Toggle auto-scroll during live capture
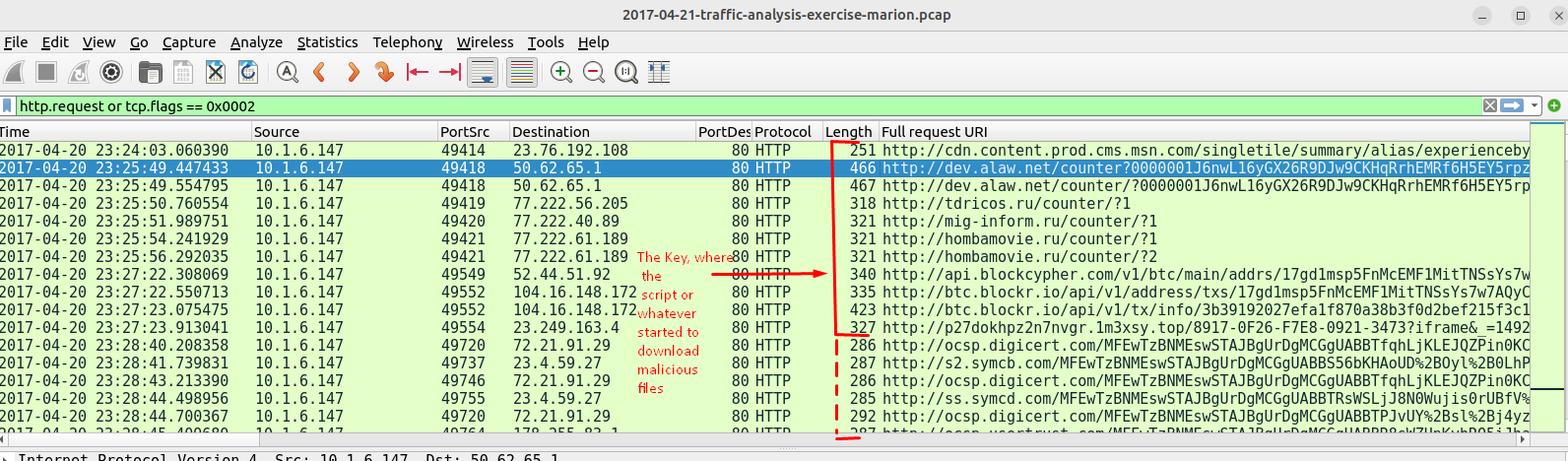 pyautogui.click(x=483, y=72)
